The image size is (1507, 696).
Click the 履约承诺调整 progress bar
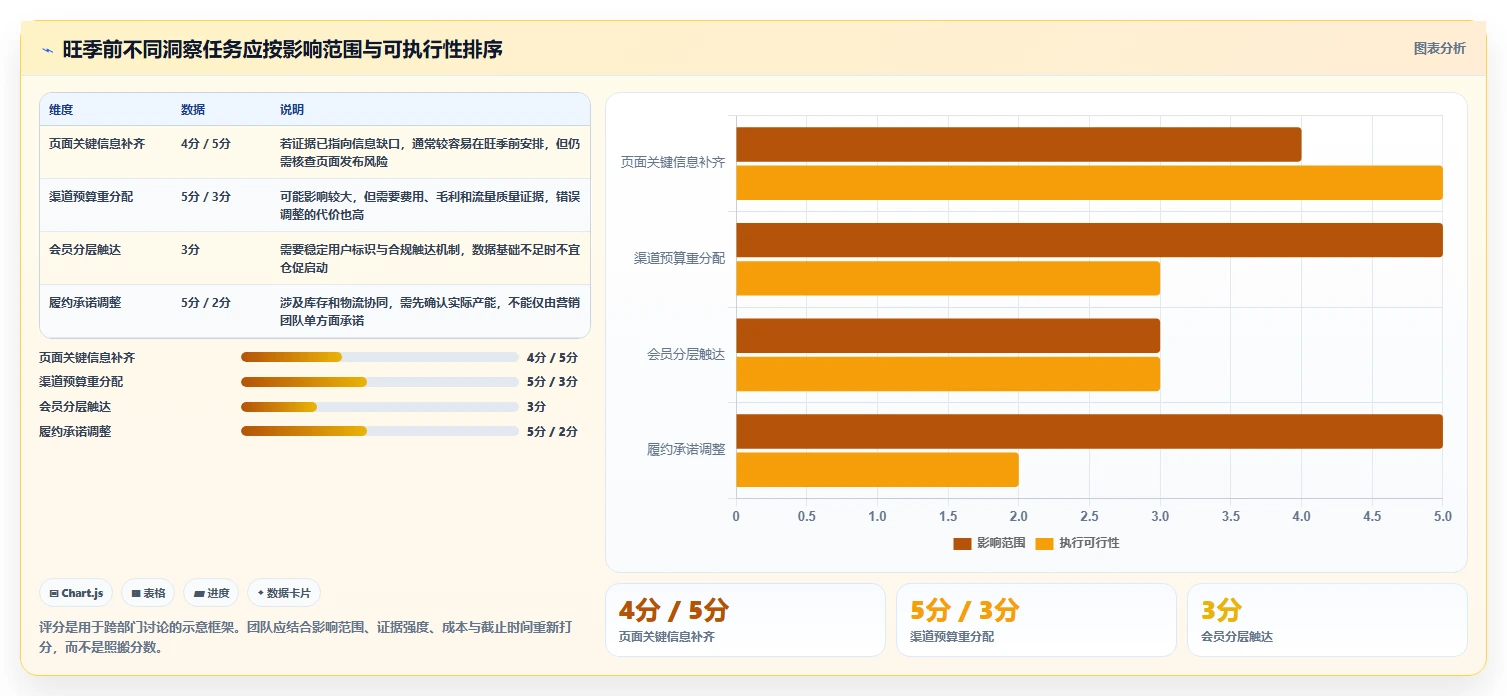pos(380,432)
